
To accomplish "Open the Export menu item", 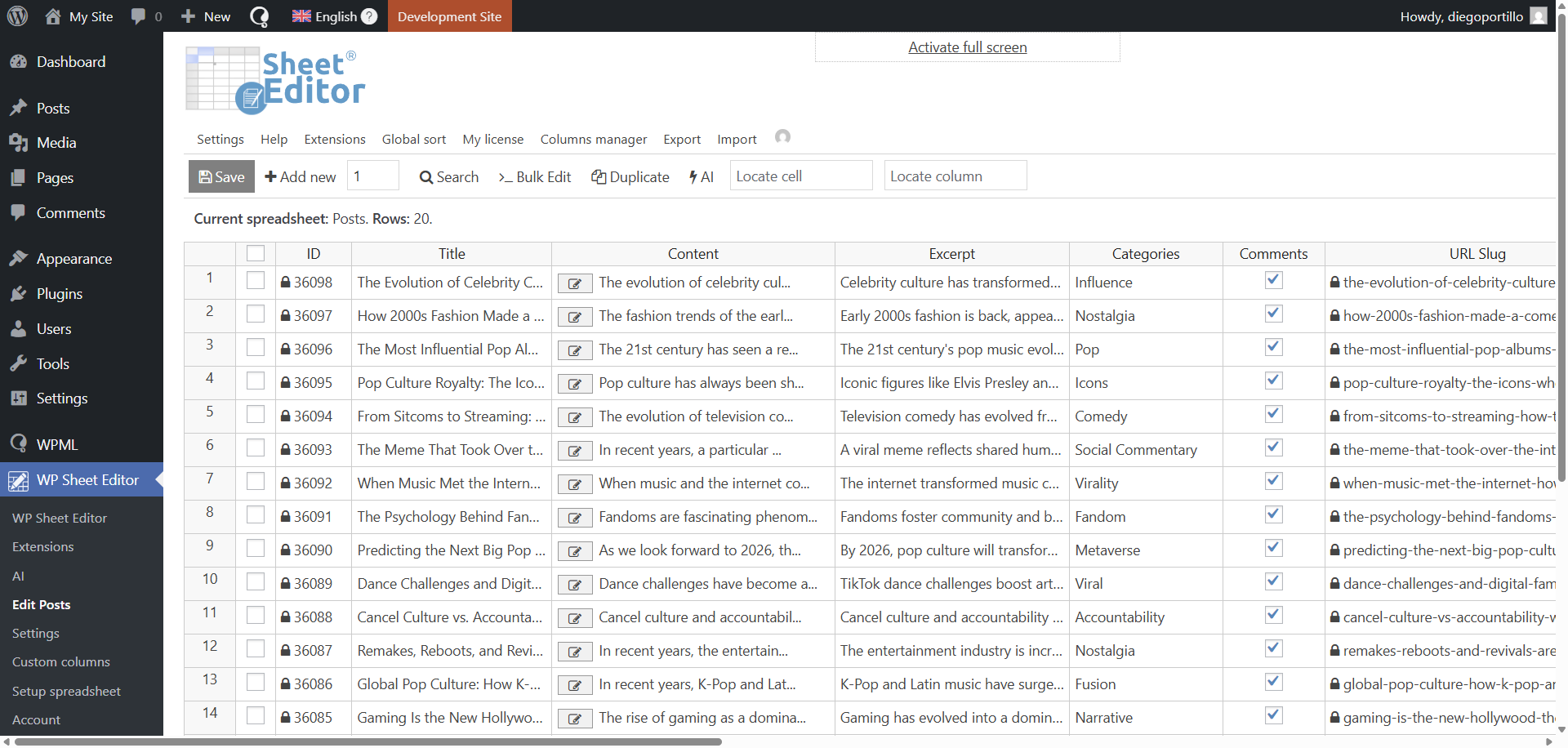I will (x=682, y=140).
